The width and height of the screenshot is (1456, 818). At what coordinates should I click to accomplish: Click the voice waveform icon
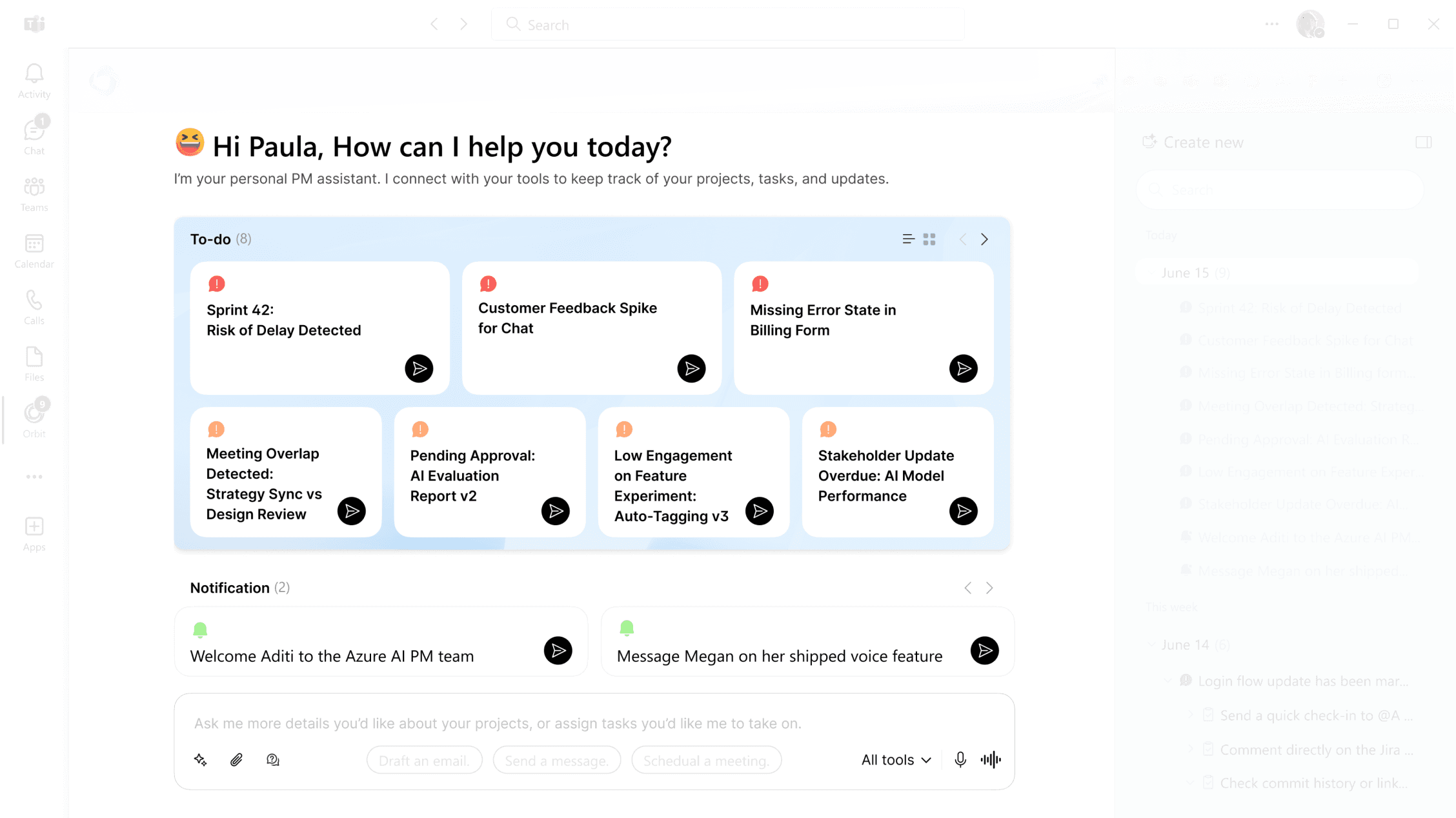point(991,759)
